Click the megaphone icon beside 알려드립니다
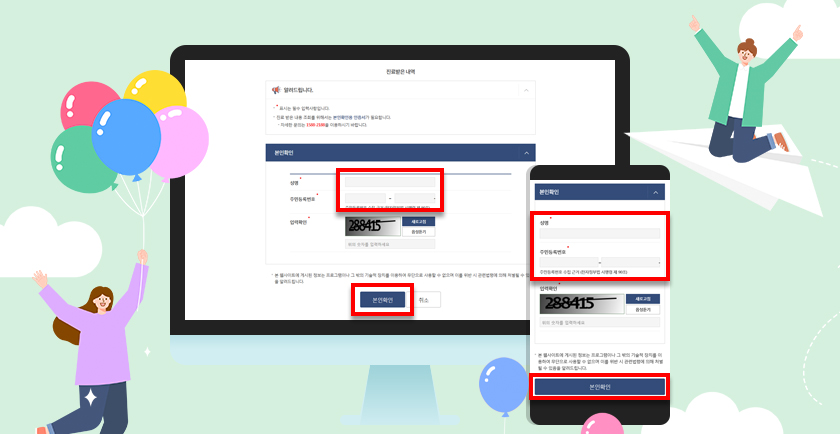Image resolution: width=840 pixels, height=434 pixels. (x=276, y=90)
